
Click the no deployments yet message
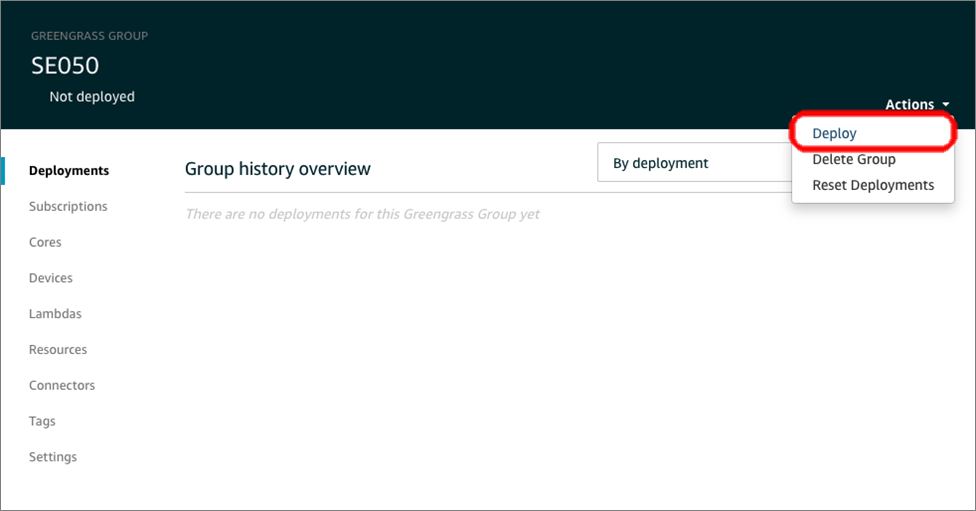(x=362, y=214)
